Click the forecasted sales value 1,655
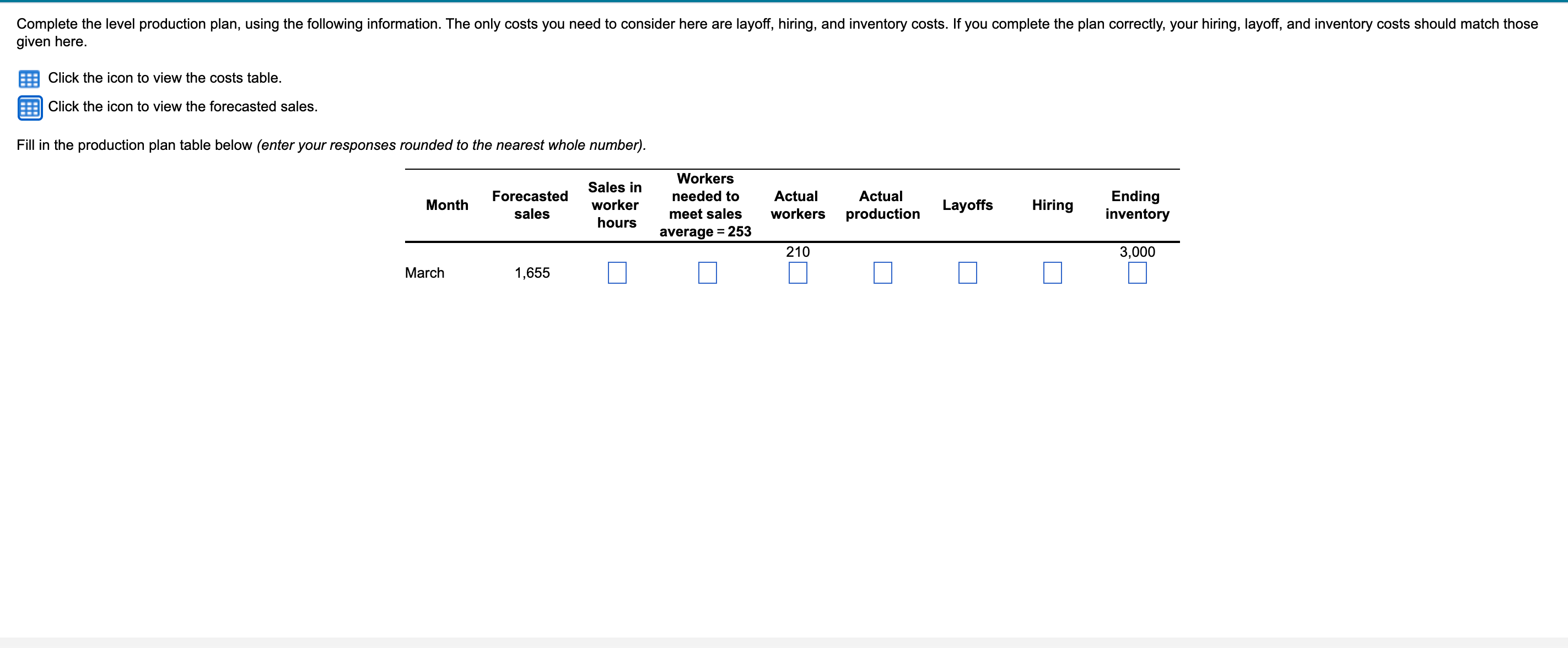The image size is (1568, 648). [x=532, y=273]
